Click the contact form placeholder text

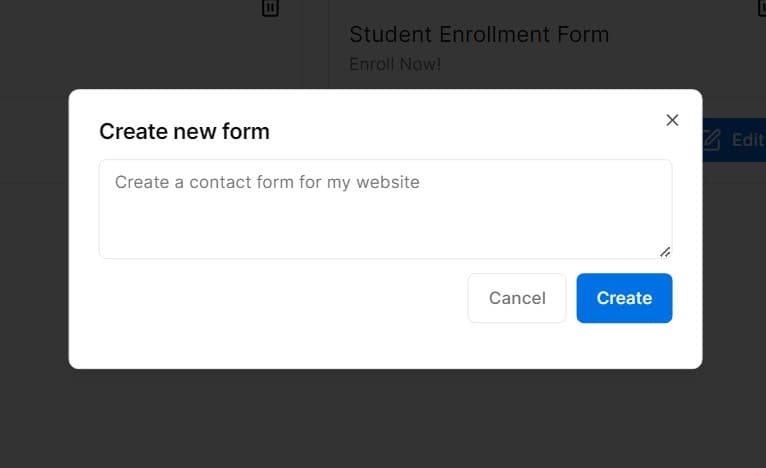click(x=267, y=182)
